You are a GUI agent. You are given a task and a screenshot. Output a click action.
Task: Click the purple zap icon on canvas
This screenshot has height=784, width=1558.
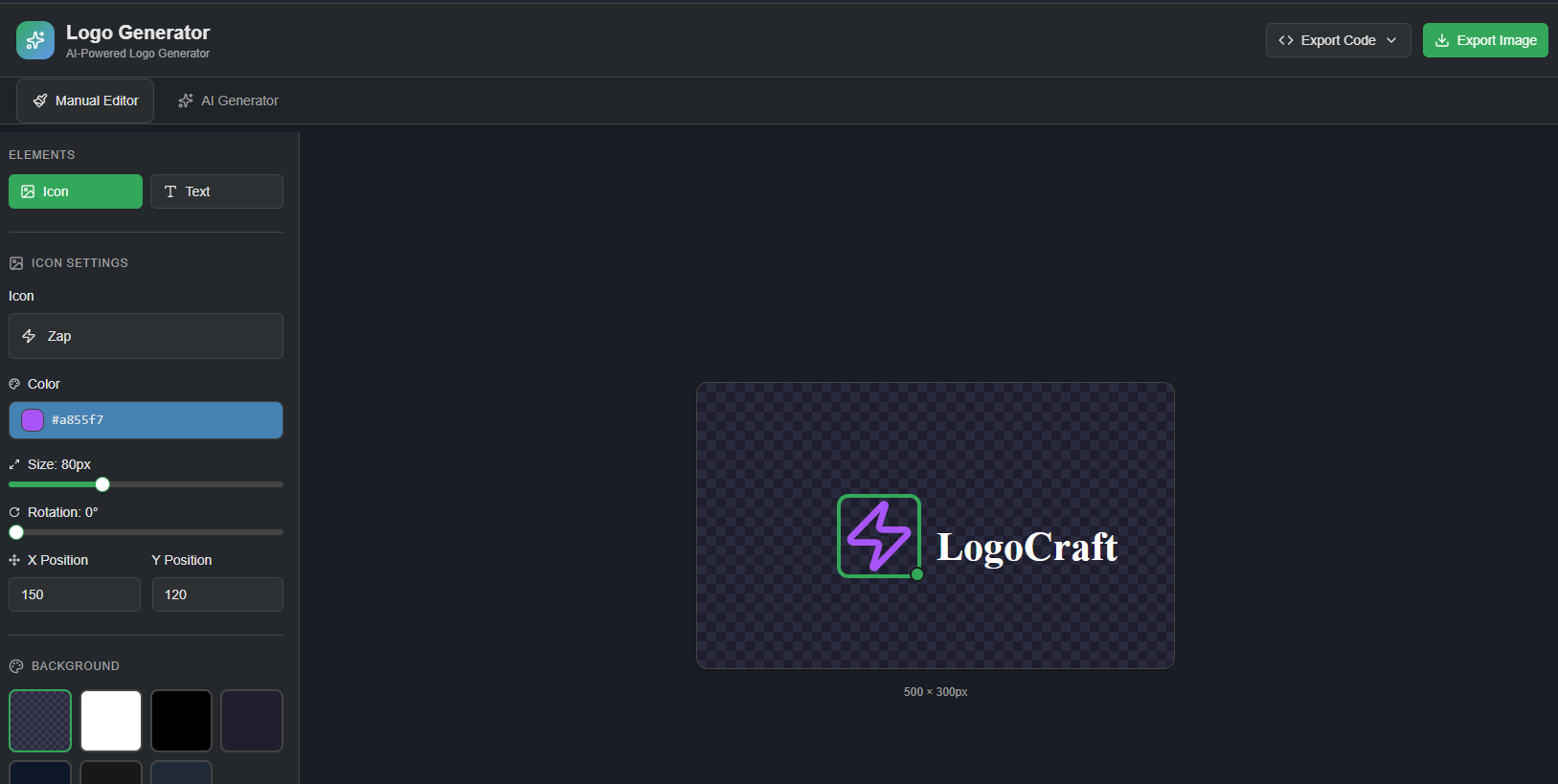point(879,536)
